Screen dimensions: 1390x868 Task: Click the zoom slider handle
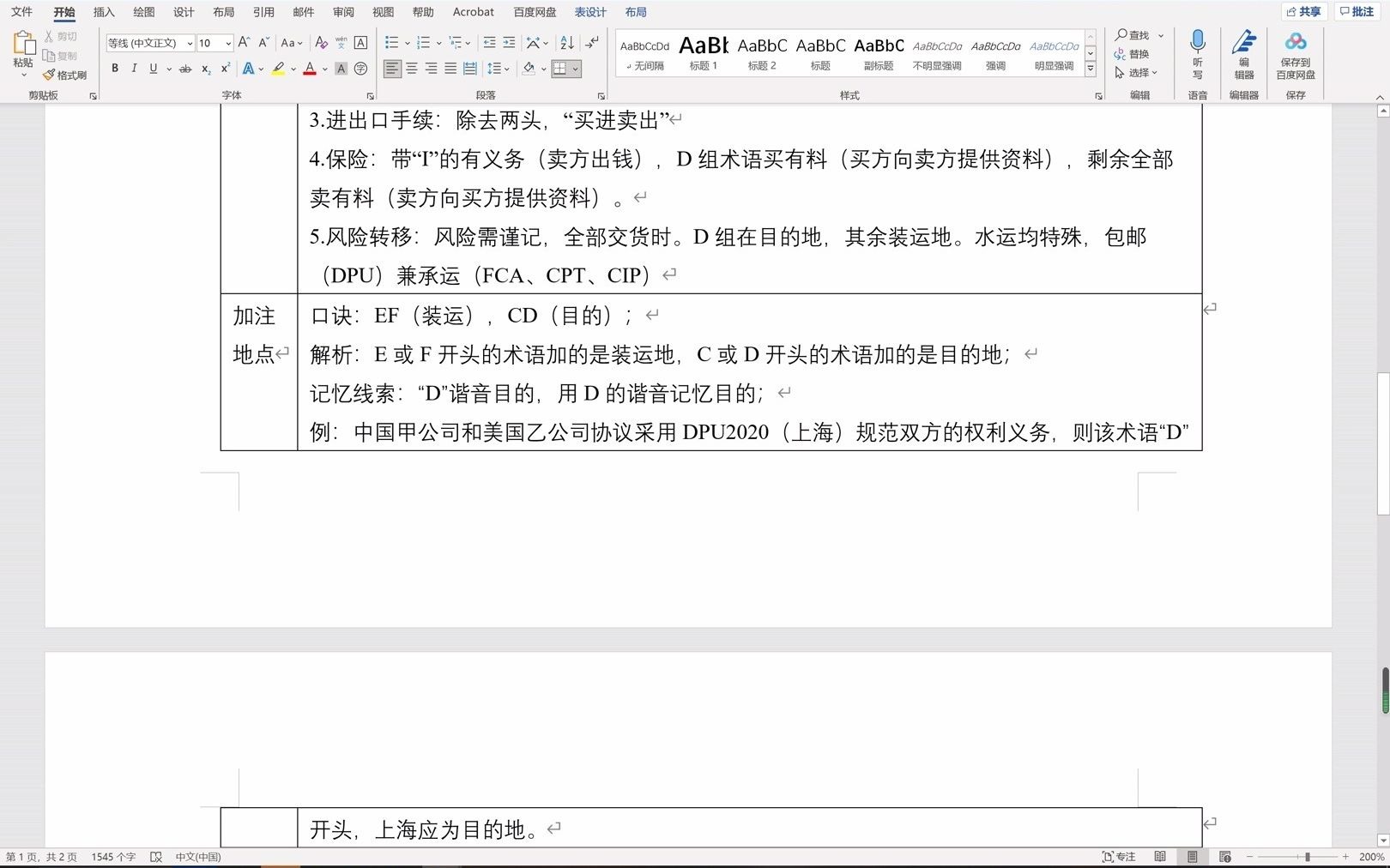tap(1307, 857)
